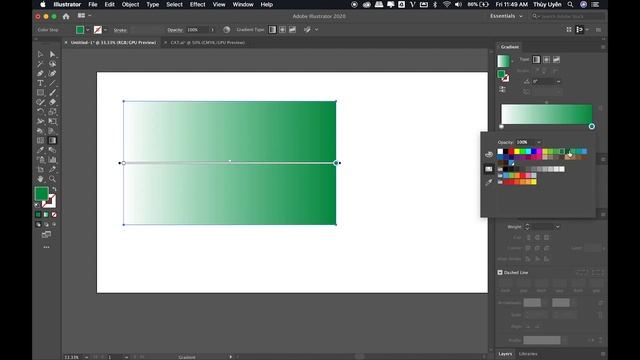Screen dimensions: 640x360
Task: Choose Linear Gradient in Gradient panel
Action: tap(536, 60)
